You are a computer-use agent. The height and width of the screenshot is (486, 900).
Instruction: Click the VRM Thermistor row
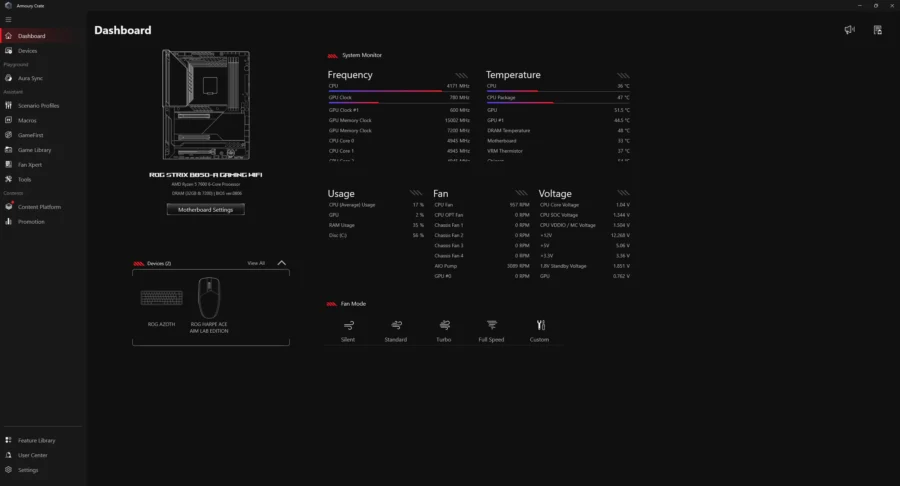pos(558,151)
